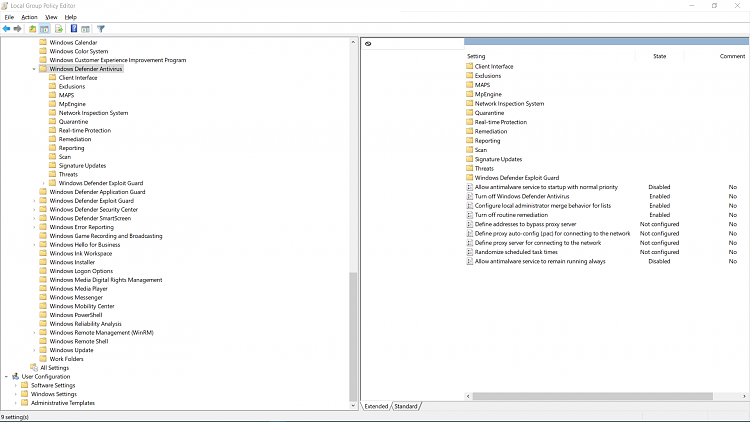Expand the Windows Hello for Business node
The width and height of the screenshot is (750, 422).
coord(34,244)
